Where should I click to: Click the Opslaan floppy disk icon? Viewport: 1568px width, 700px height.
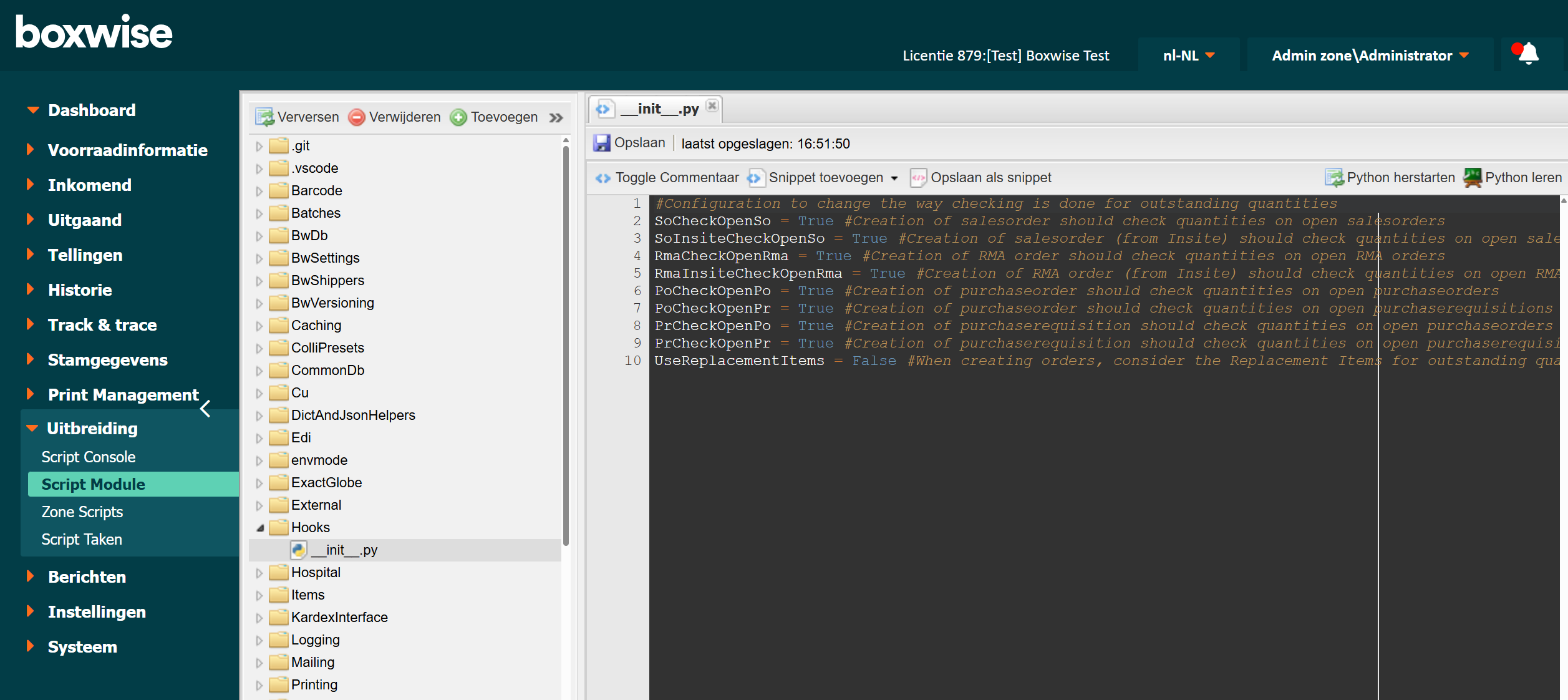tap(602, 143)
